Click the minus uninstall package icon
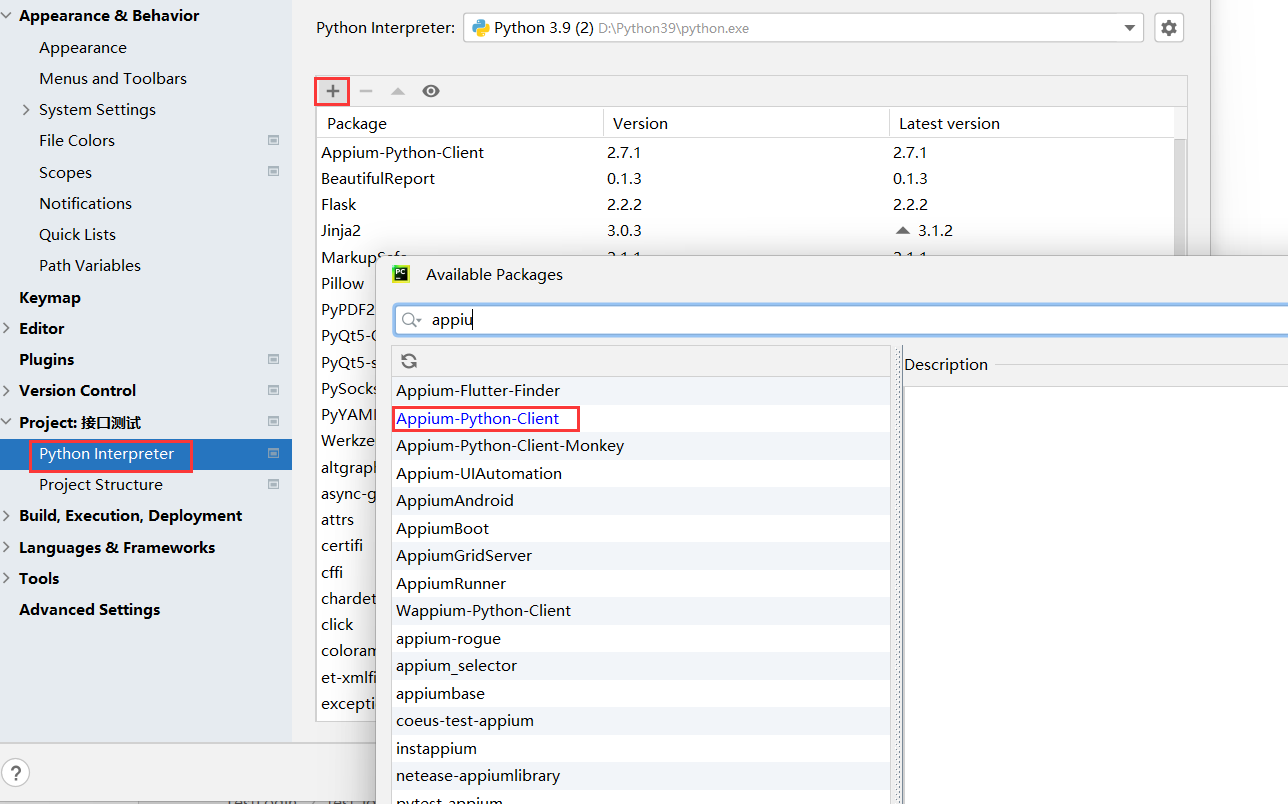 click(366, 91)
